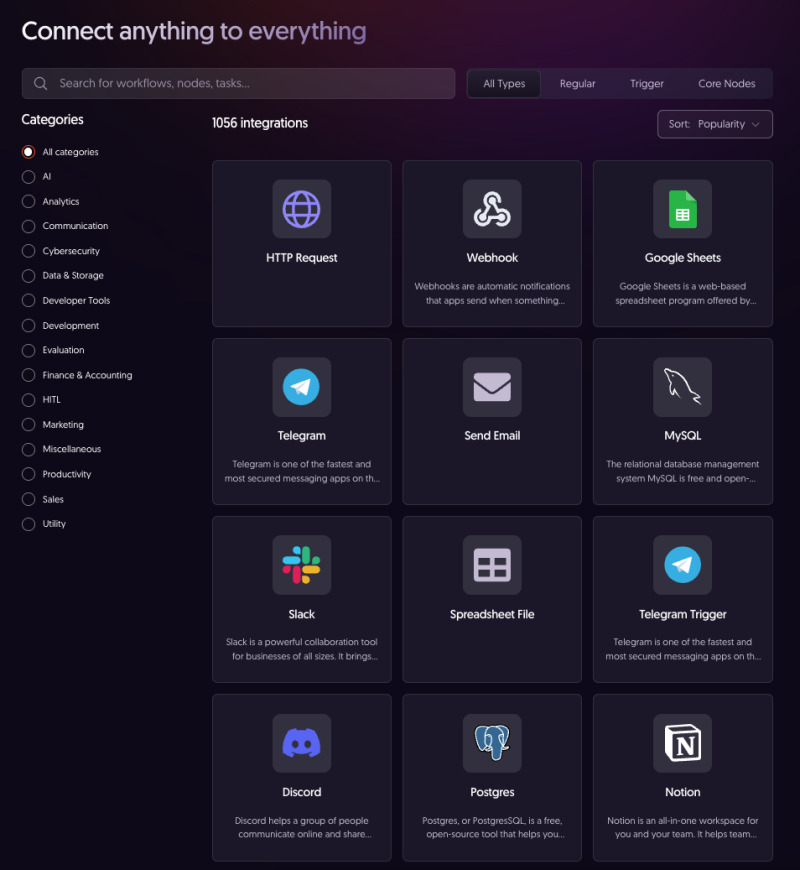
Task: Open the Sort by Popularity dropdown
Action: (x=714, y=124)
